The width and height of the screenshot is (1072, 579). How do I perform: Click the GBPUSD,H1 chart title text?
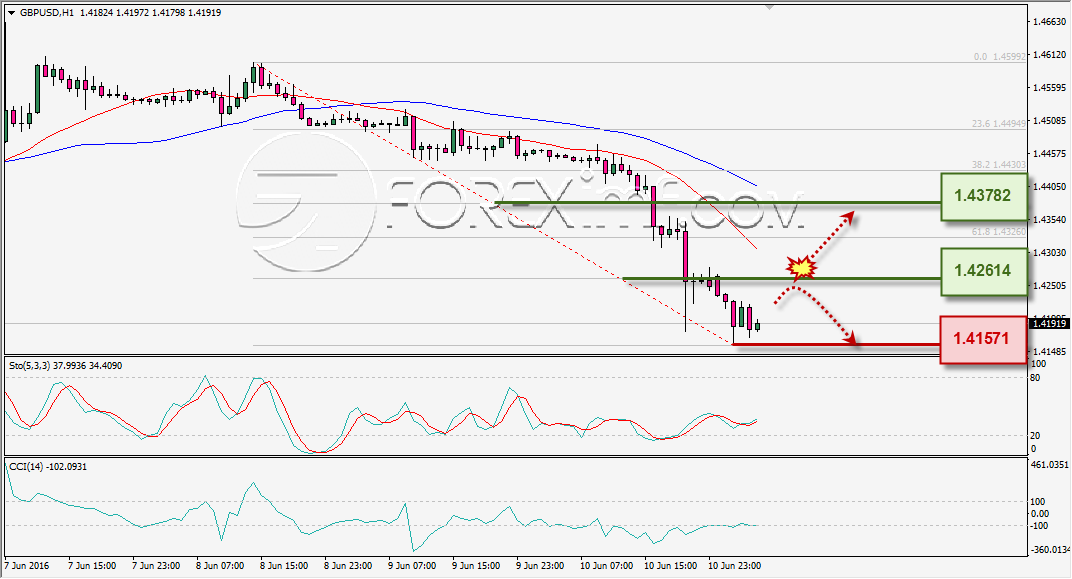pos(46,12)
